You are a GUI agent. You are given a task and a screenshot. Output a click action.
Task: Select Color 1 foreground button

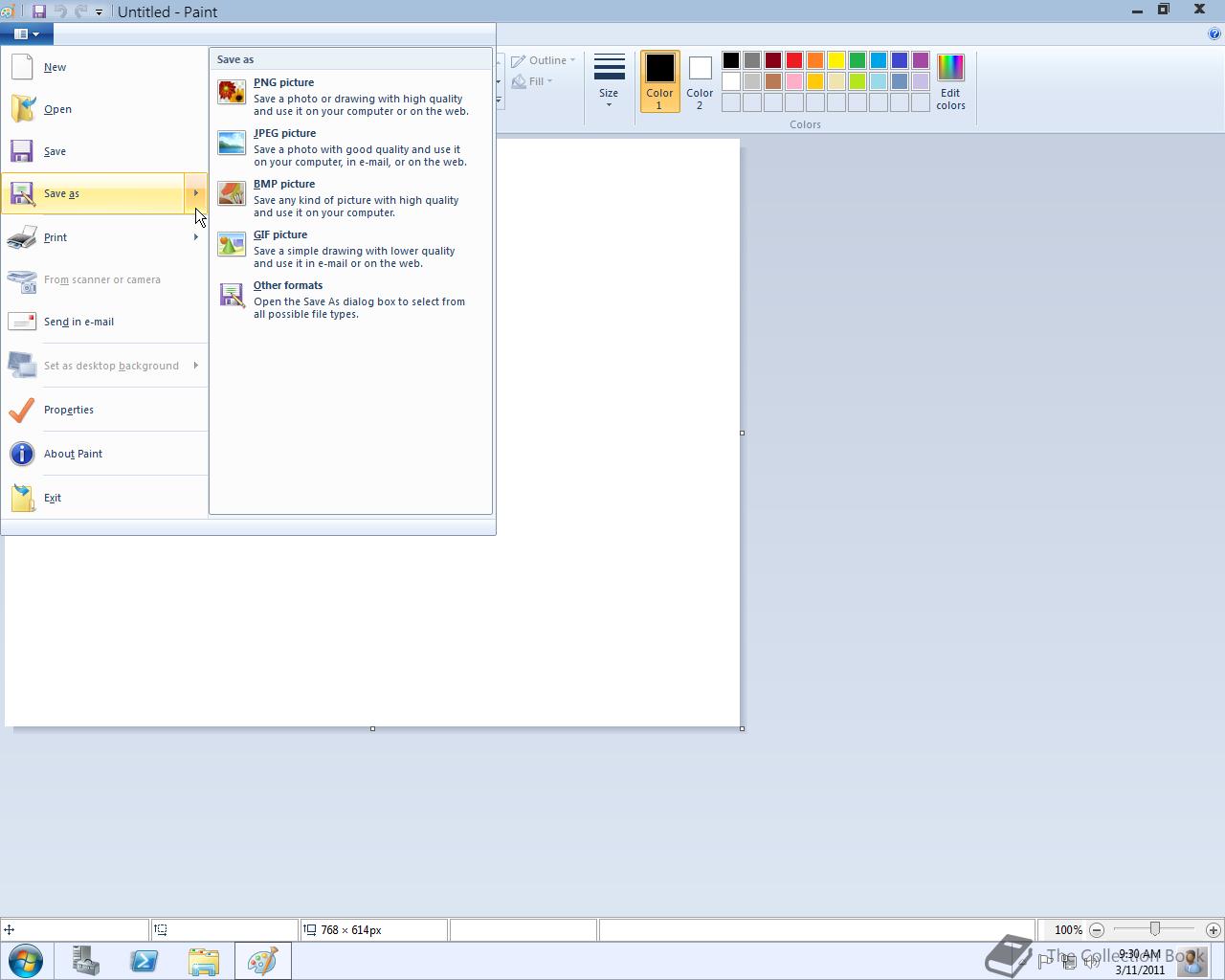tap(659, 82)
